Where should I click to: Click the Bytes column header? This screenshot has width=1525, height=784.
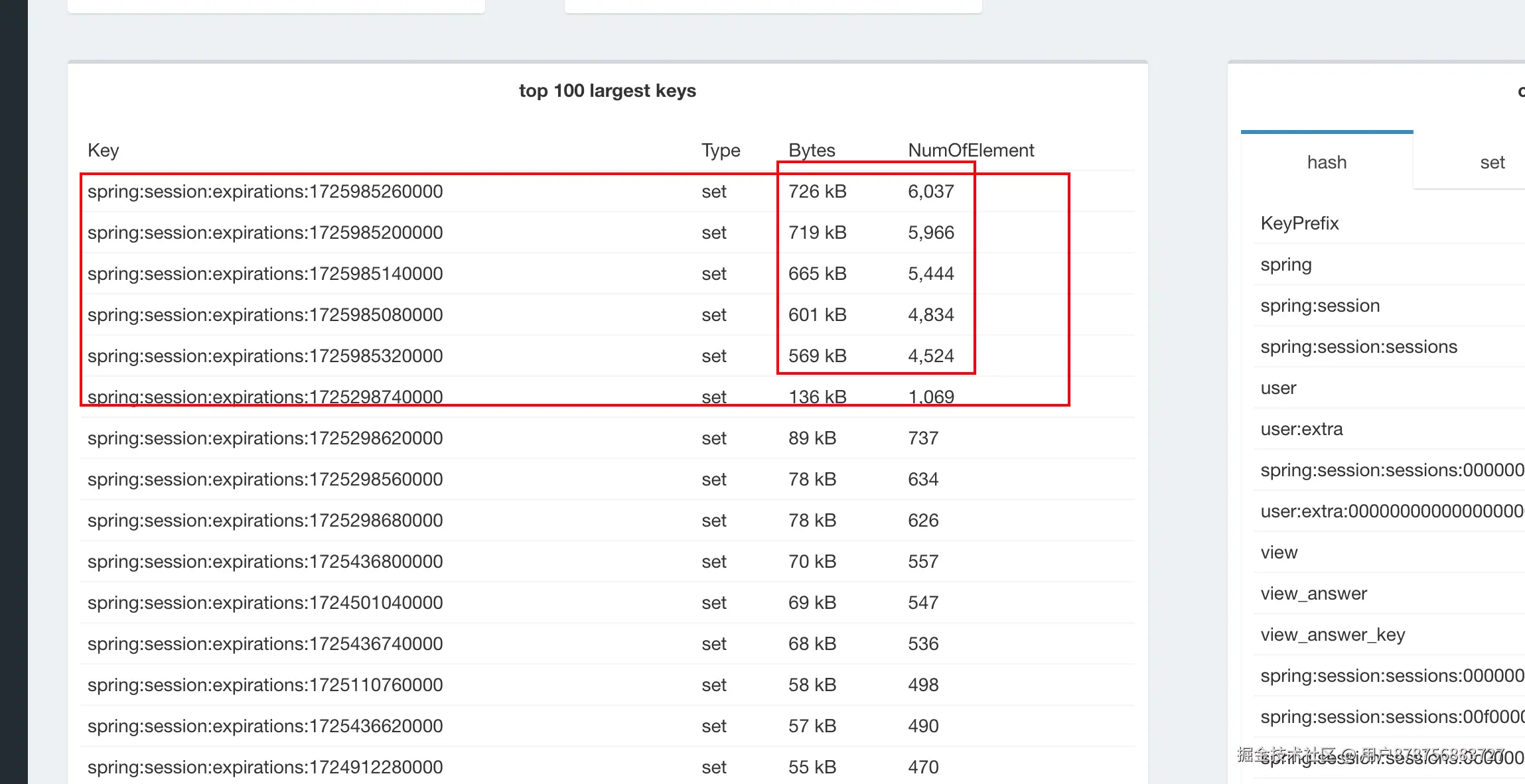click(x=812, y=151)
